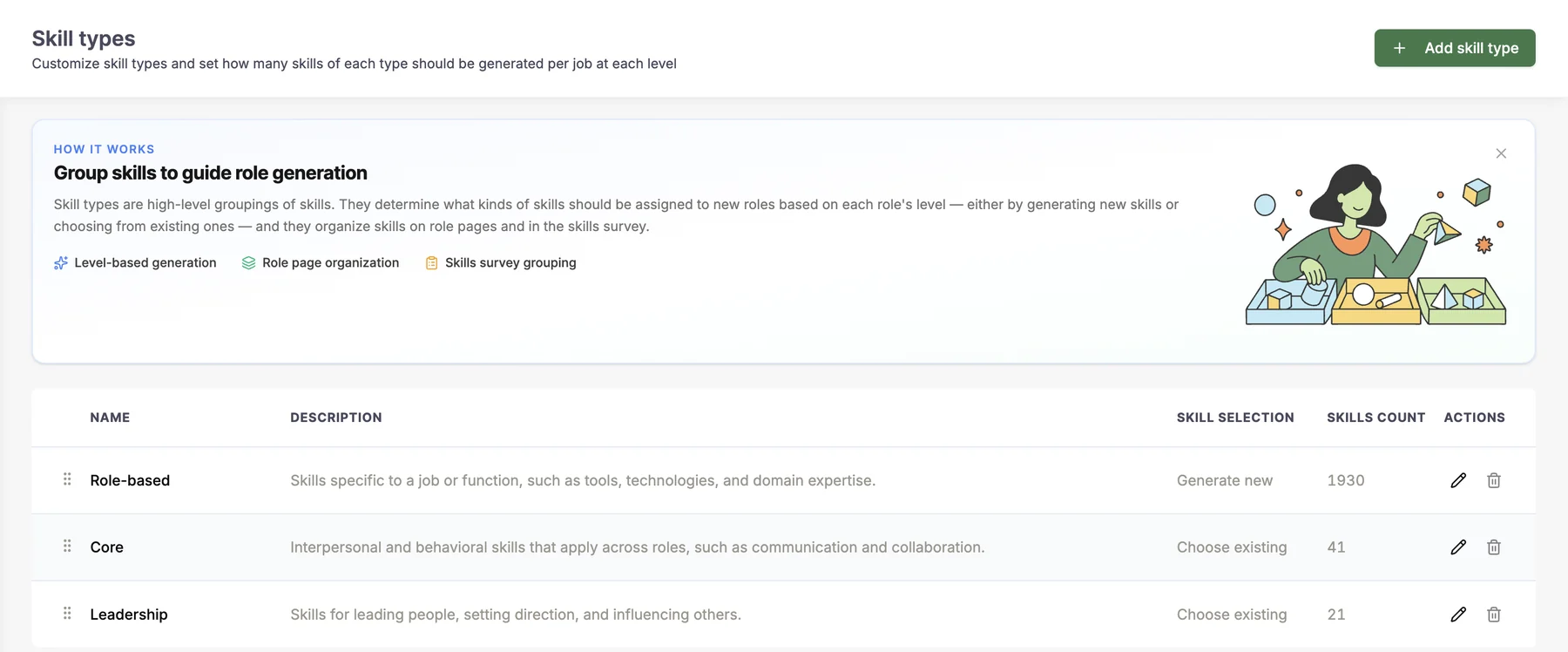Image resolution: width=1568 pixels, height=652 pixels.
Task: Select the Core name cell
Action: (x=107, y=547)
